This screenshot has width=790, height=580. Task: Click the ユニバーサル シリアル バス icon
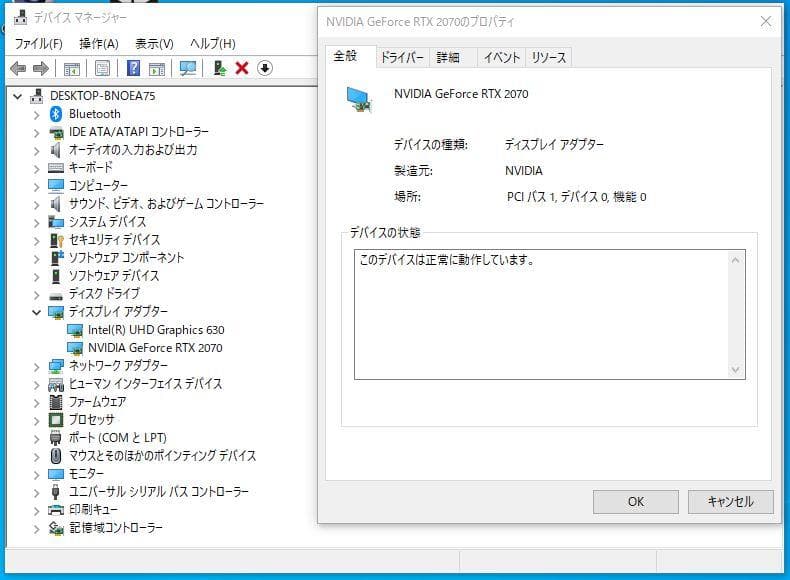click(56, 491)
